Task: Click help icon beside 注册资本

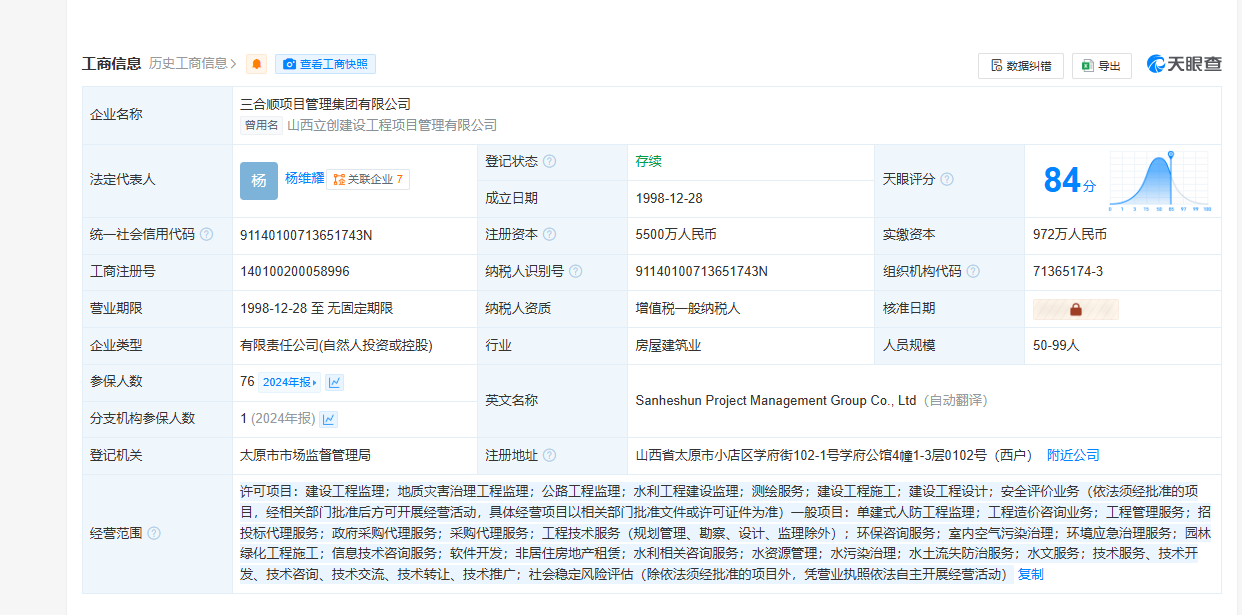Action: 549,235
